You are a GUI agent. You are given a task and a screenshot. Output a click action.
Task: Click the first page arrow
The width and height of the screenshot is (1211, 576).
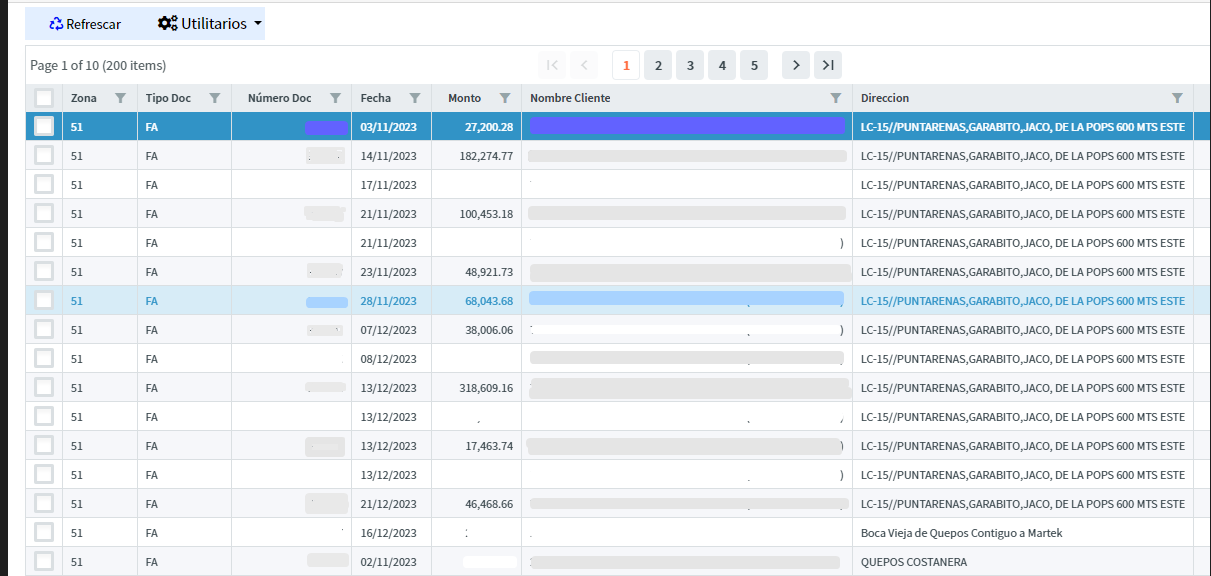tap(552, 65)
